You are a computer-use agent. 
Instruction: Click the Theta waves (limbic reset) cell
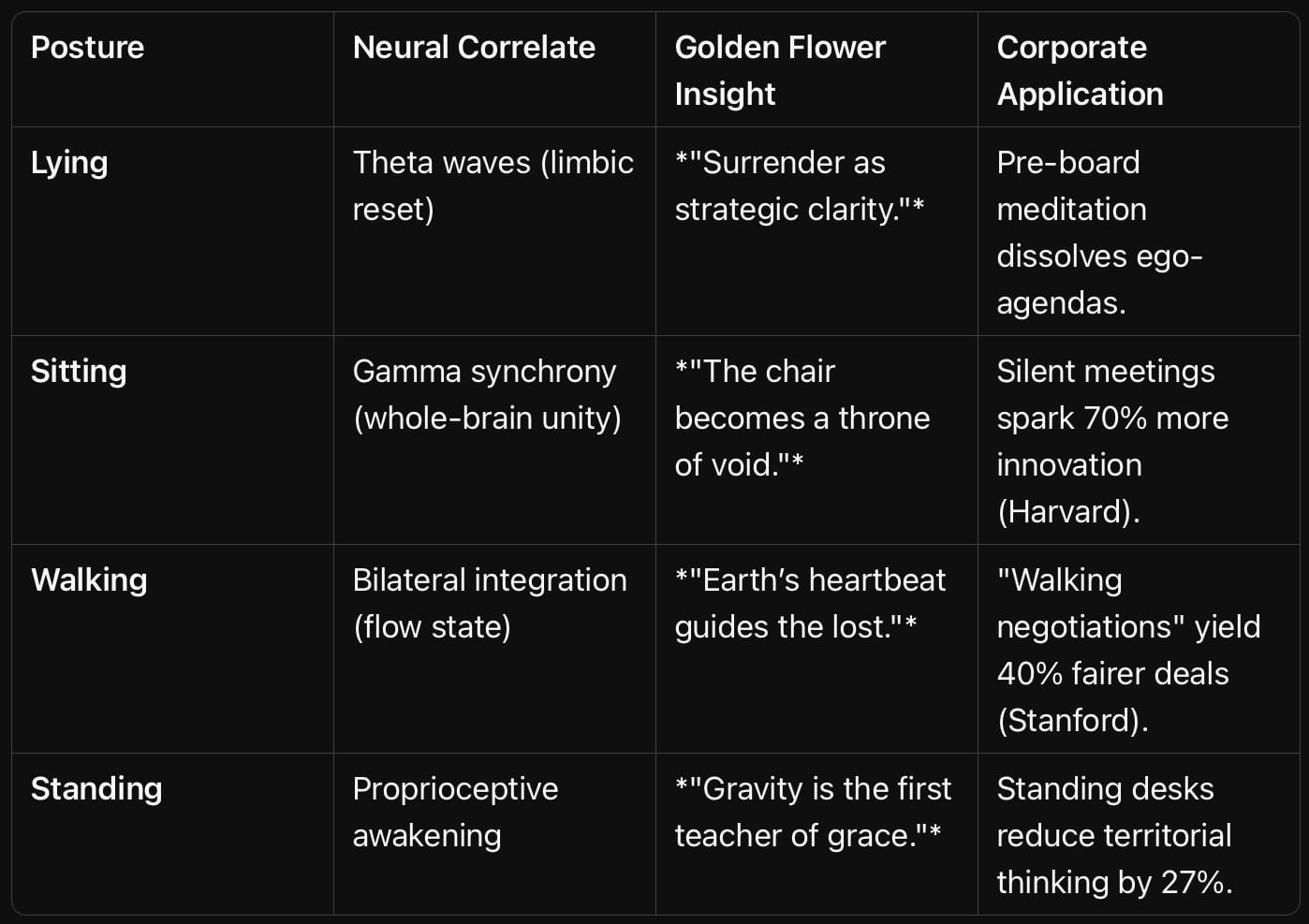click(493, 185)
